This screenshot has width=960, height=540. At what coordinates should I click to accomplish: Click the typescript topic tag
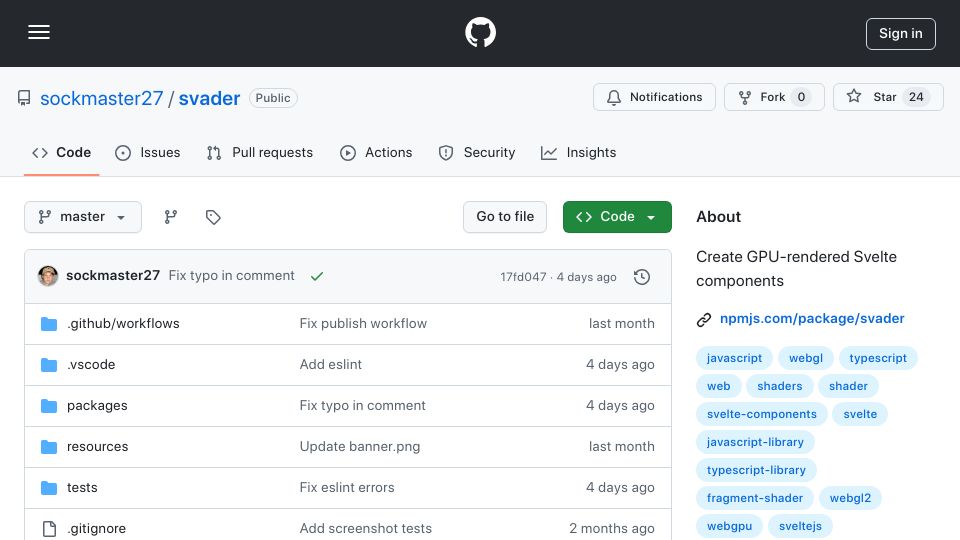coord(878,358)
